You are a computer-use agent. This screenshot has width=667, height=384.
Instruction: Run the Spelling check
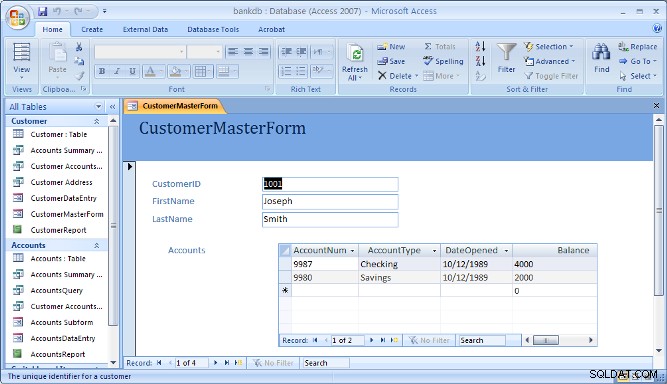click(x=443, y=61)
